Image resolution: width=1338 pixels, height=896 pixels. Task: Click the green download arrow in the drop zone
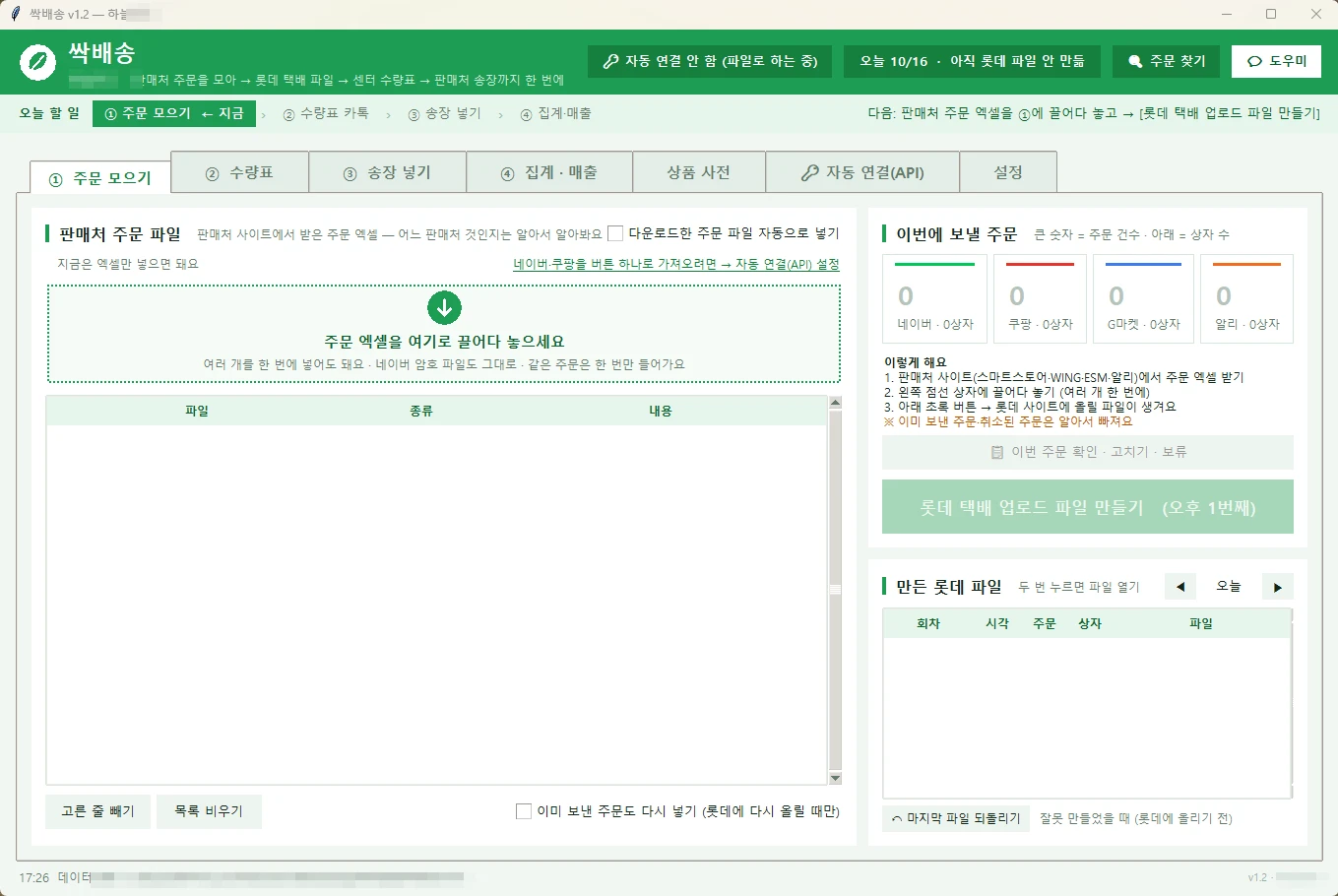[444, 307]
